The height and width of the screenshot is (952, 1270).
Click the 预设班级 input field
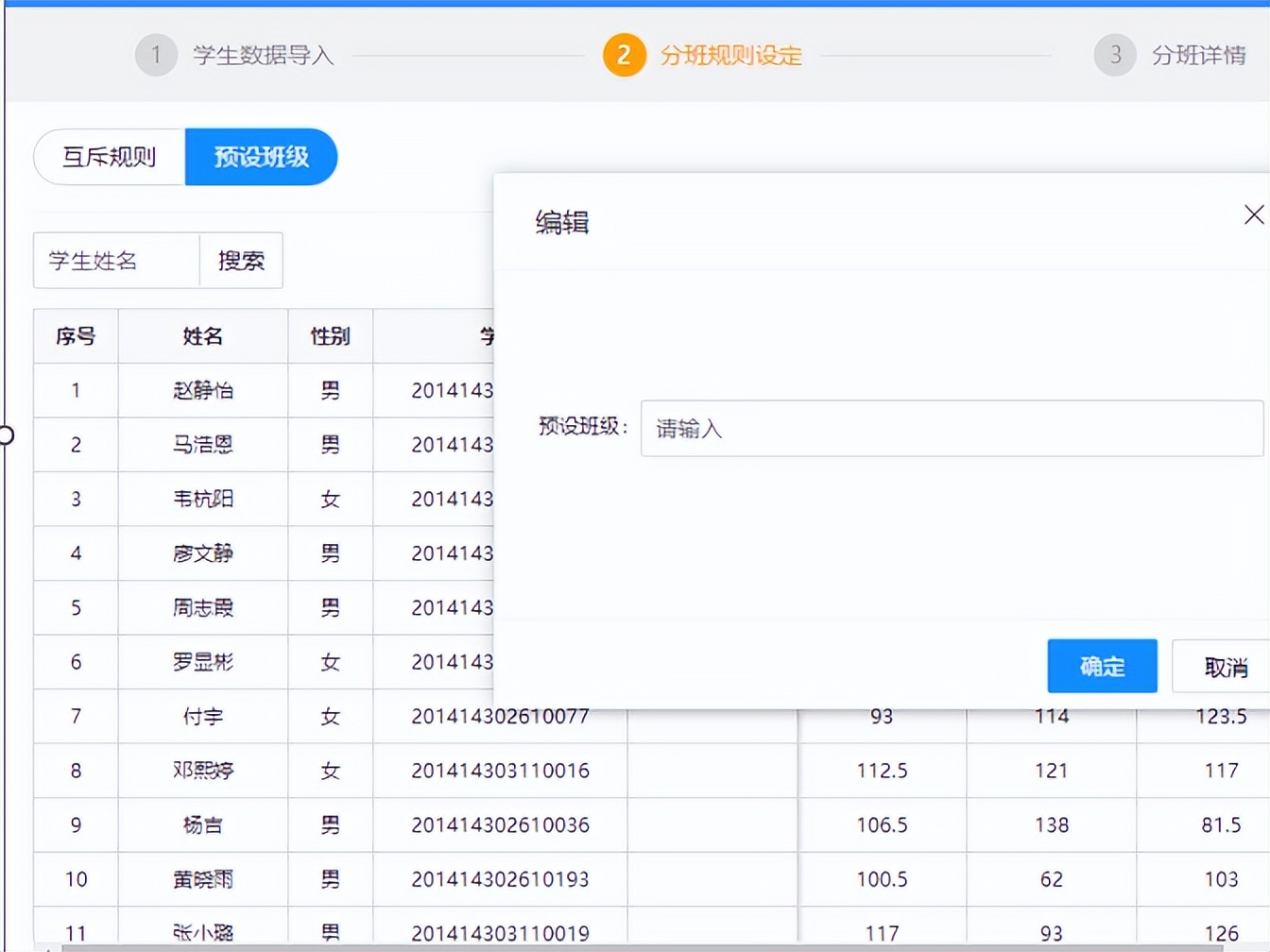click(950, 429)
